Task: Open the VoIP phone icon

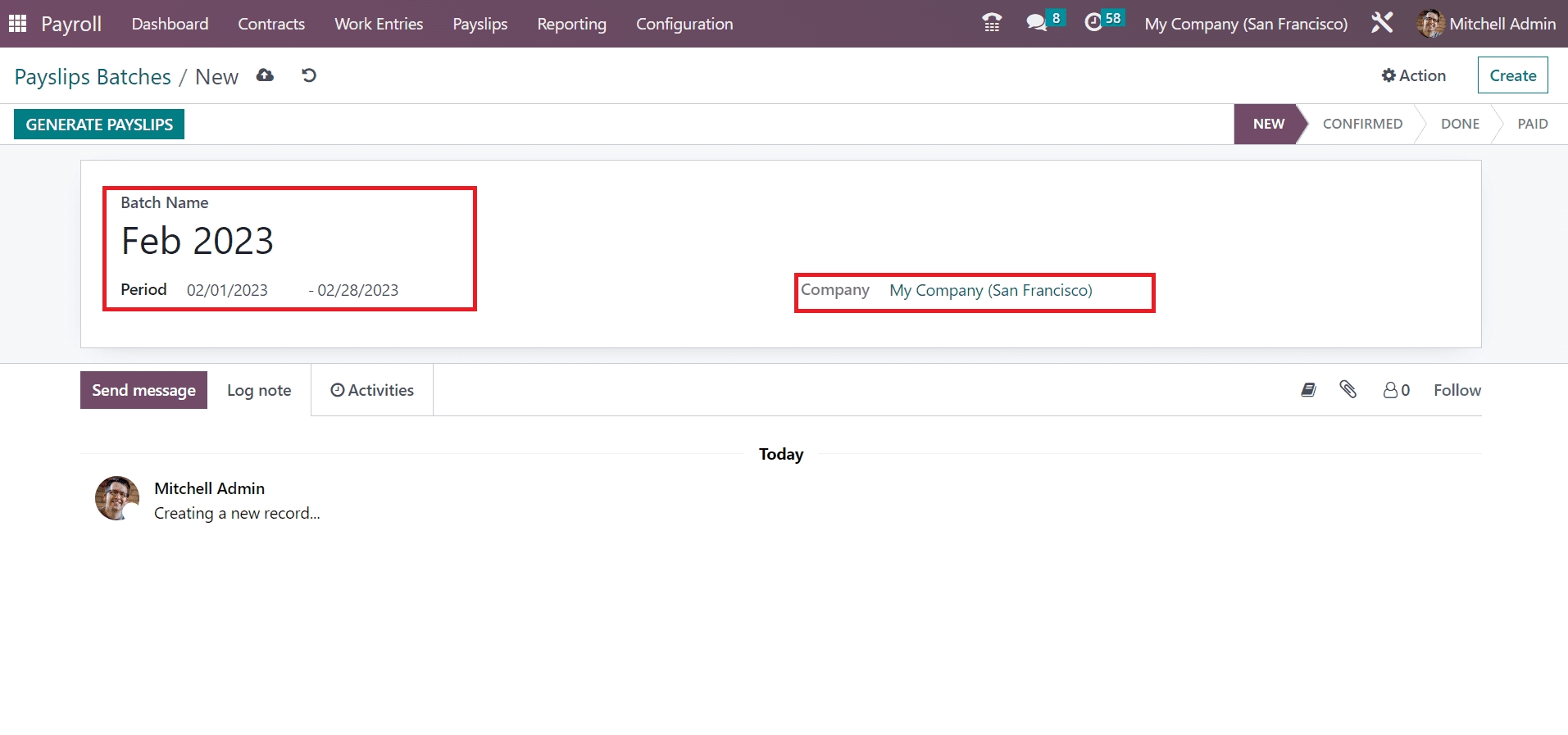Action: 992,23
